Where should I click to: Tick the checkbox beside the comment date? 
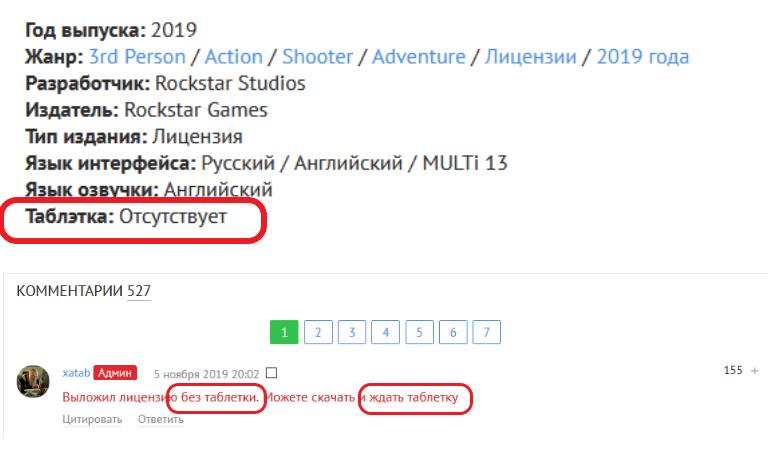(271, 373)
